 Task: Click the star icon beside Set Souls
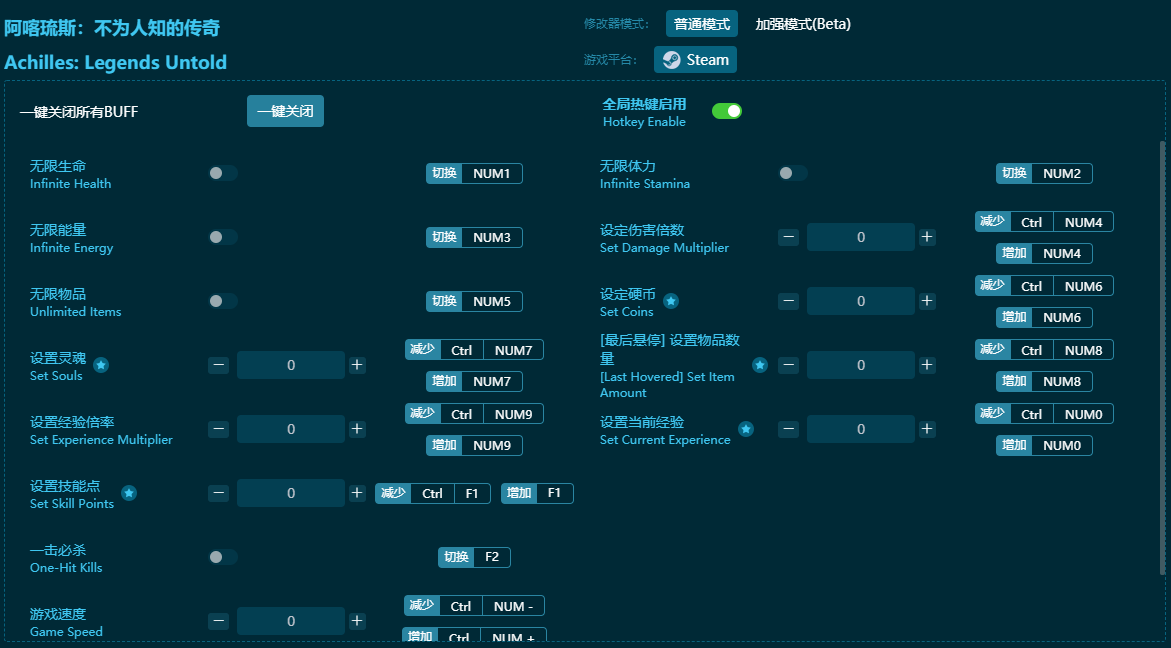pyautogui.click(x=101, y=366)
